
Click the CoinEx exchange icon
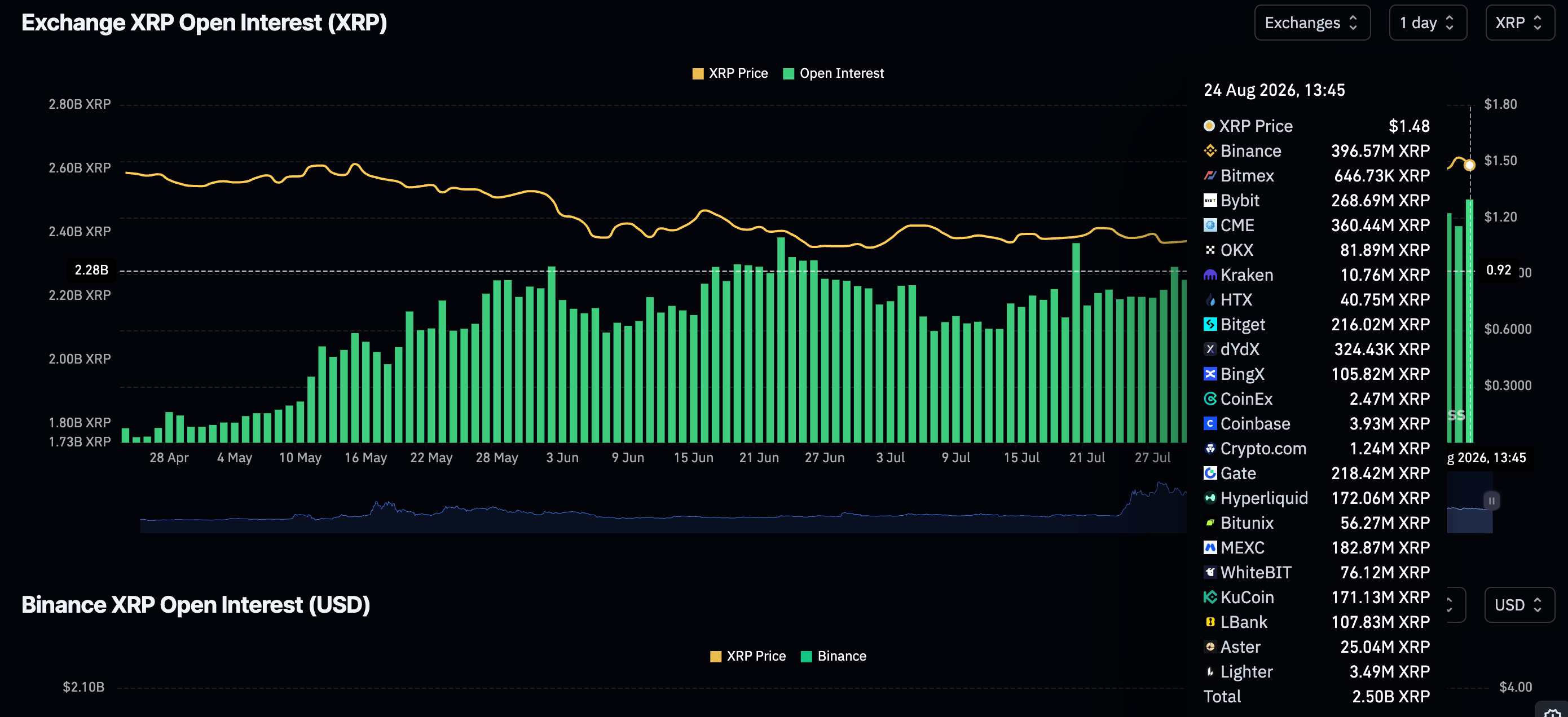coord(1209,399)
